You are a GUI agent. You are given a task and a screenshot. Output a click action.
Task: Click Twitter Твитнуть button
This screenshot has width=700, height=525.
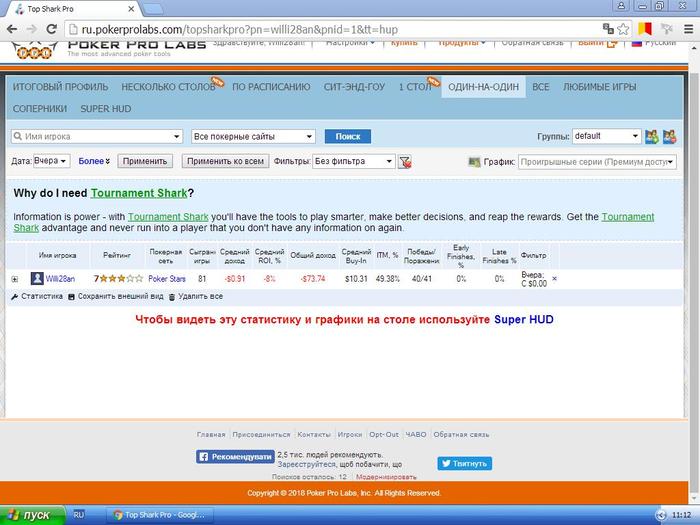click(x=465, y=463)
